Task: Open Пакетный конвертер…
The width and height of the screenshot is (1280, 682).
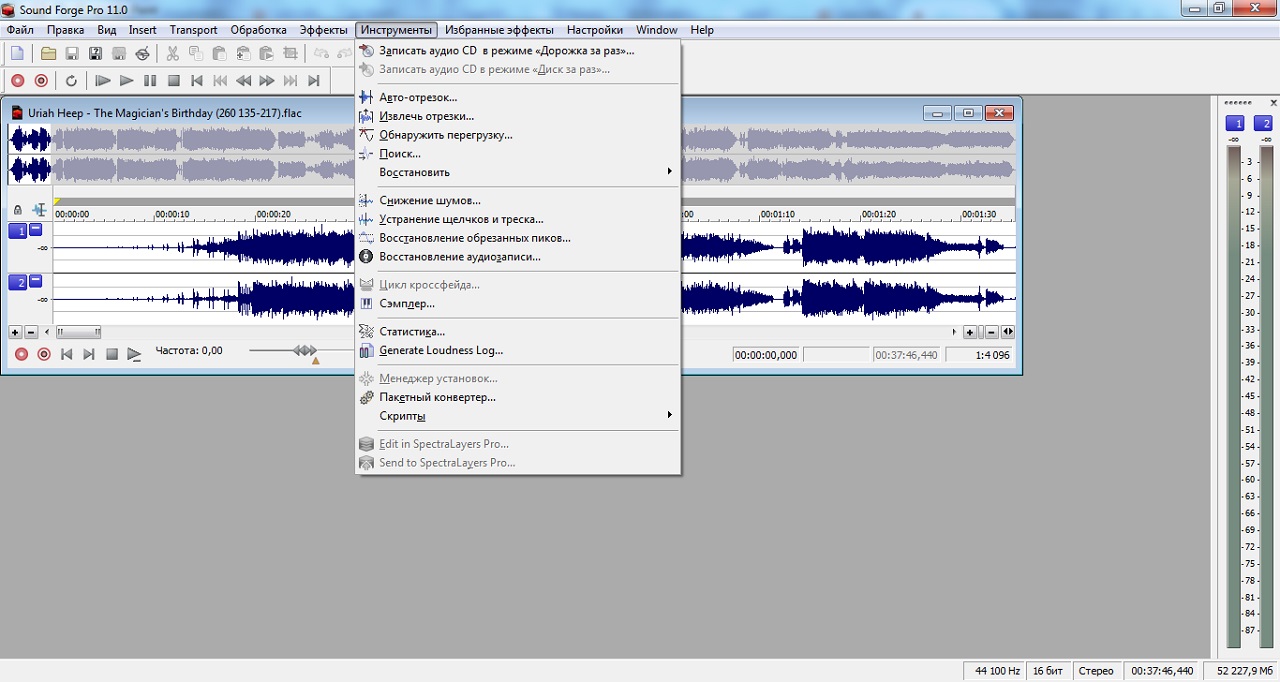Action: click(518, 397)
